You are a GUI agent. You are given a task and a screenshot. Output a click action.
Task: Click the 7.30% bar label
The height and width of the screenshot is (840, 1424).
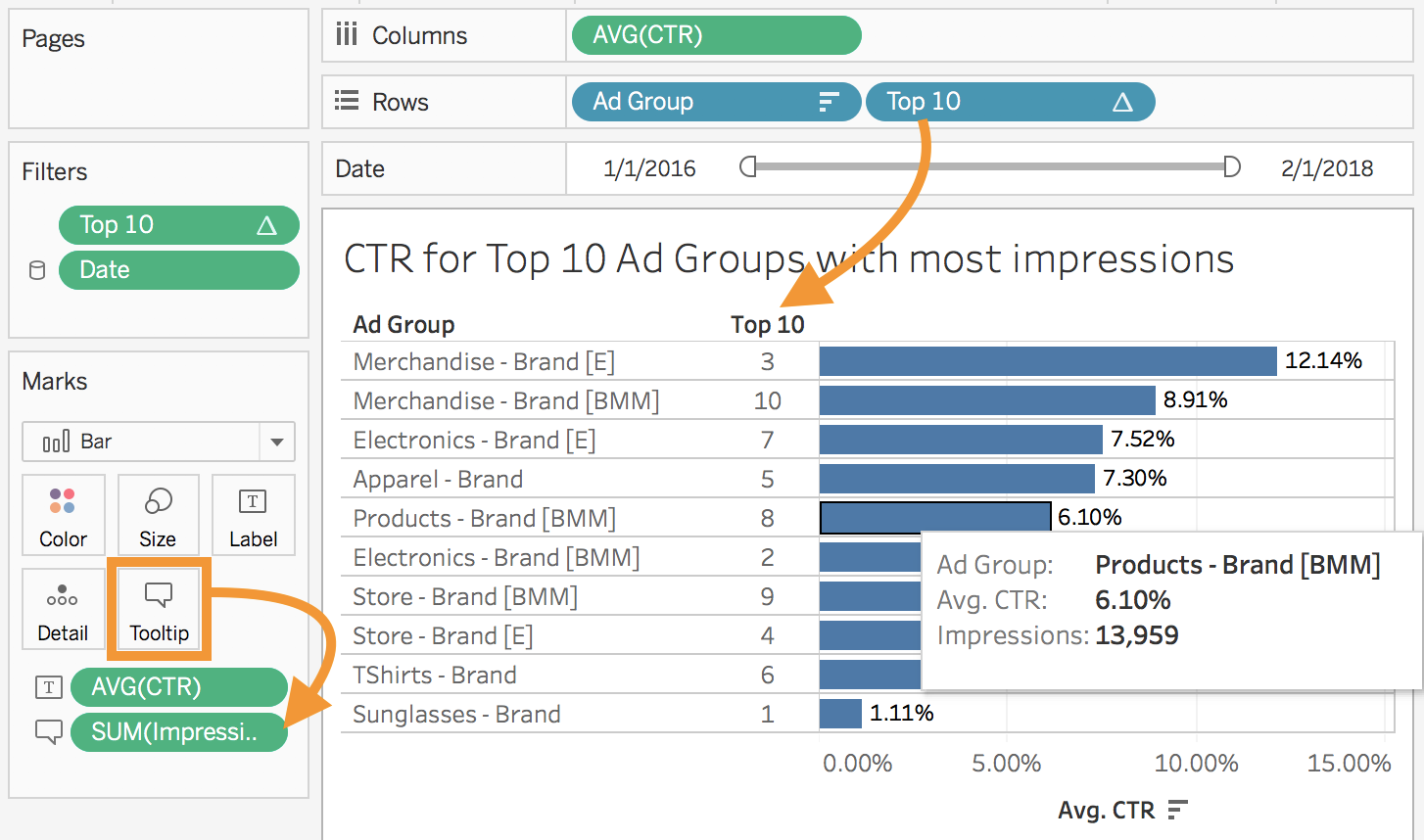1135,478
